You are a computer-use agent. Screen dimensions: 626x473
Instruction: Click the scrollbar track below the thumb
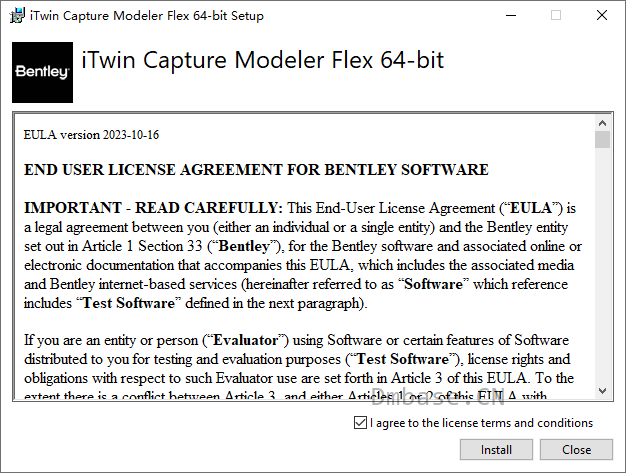602,265
